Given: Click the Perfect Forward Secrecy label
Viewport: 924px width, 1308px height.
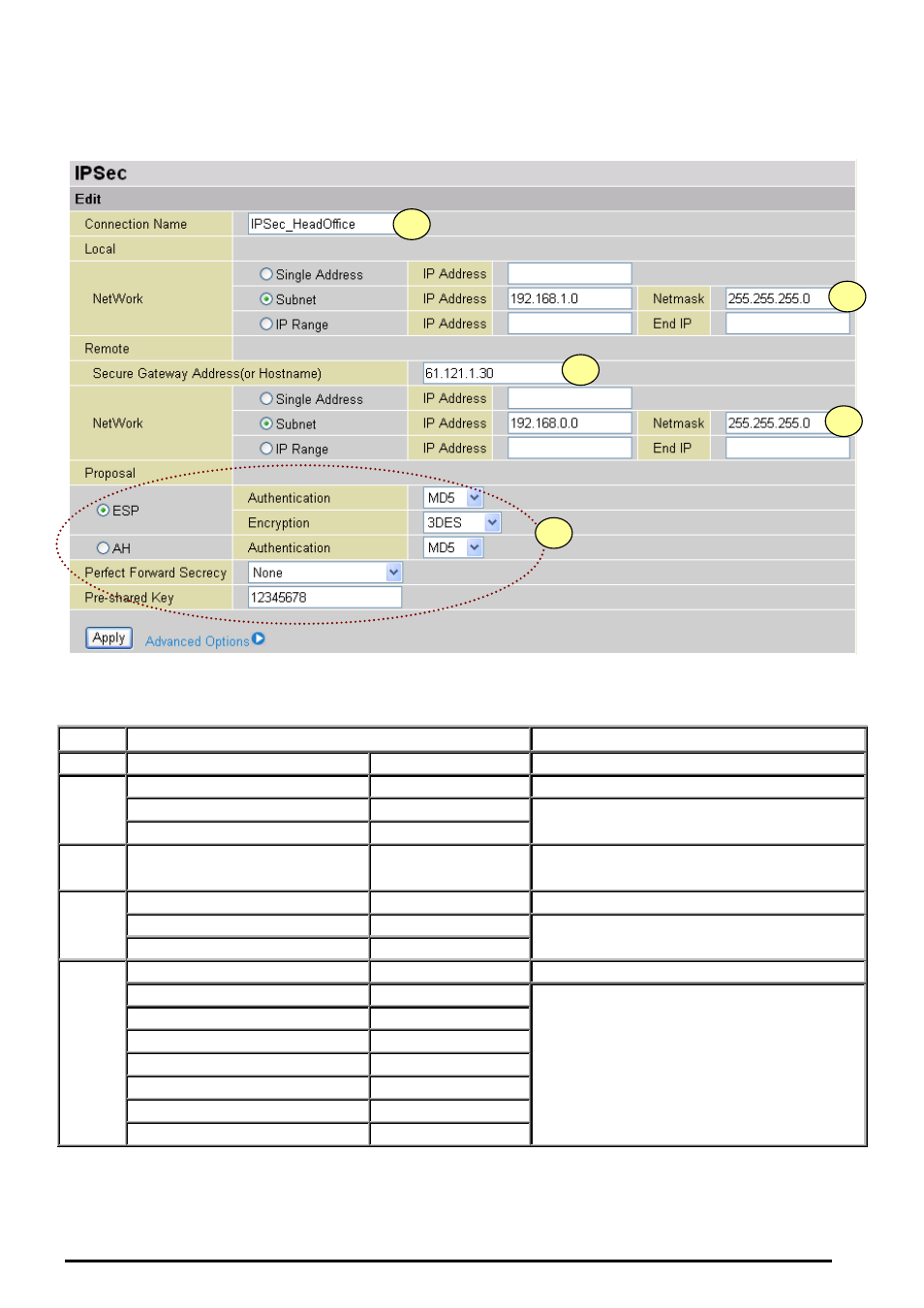Looking at the screenshot, I should tap(155, 573).
